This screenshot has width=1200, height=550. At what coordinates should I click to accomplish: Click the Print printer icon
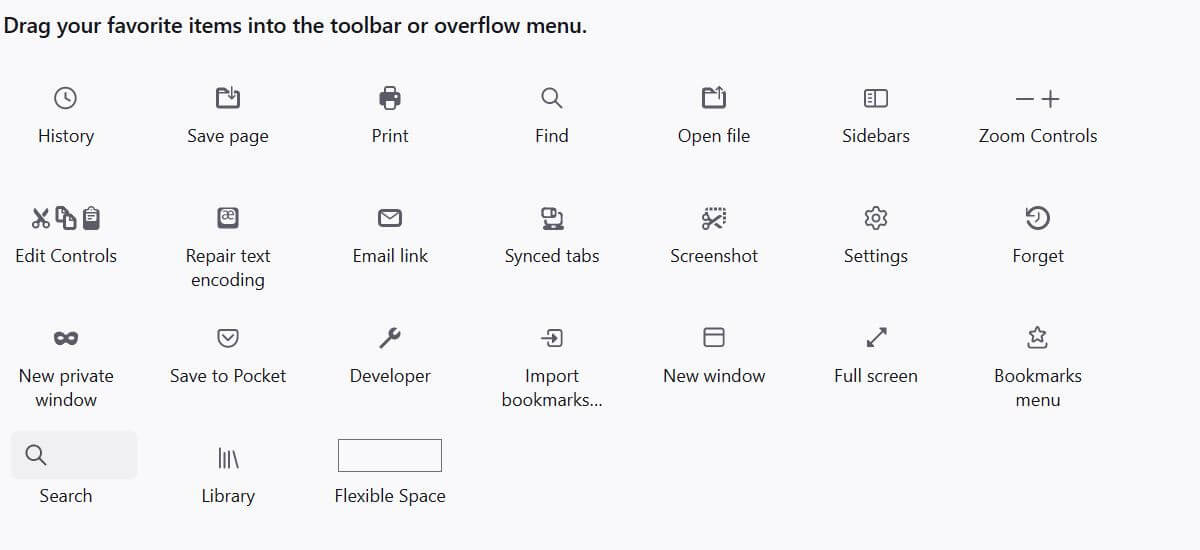click(x=390, y=98)
